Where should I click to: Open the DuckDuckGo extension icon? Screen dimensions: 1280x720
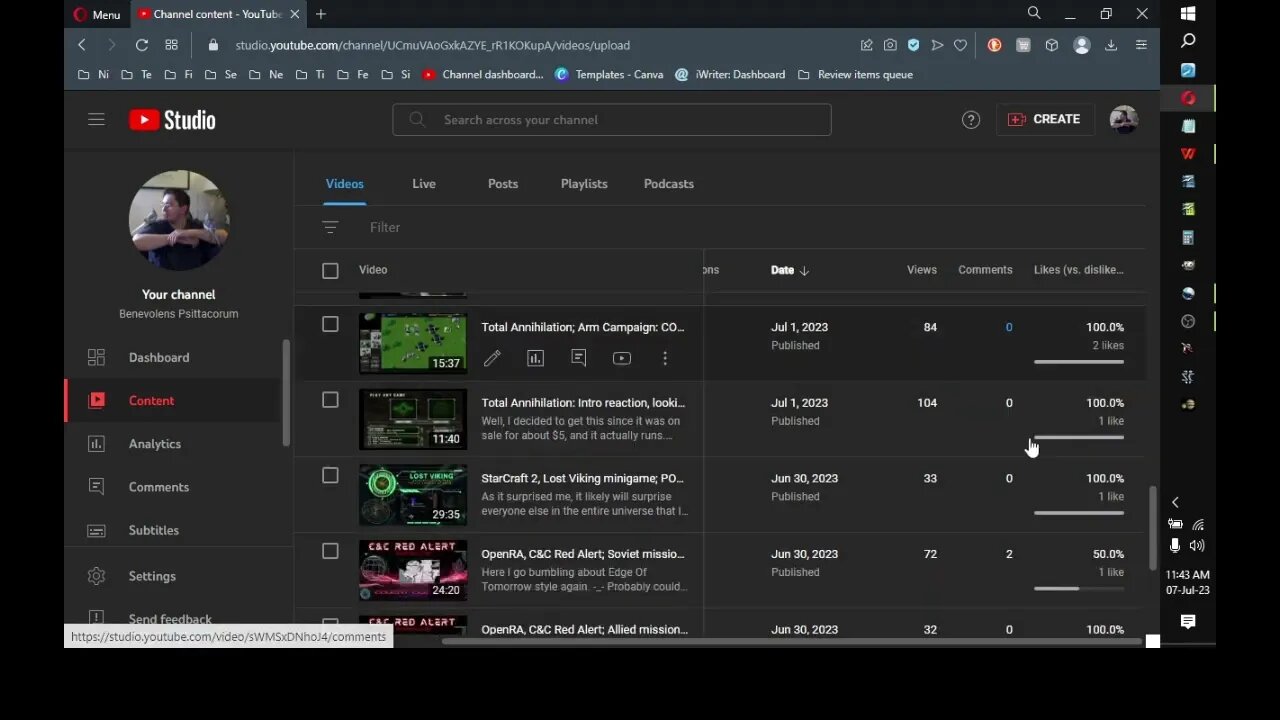click(994, 45)
